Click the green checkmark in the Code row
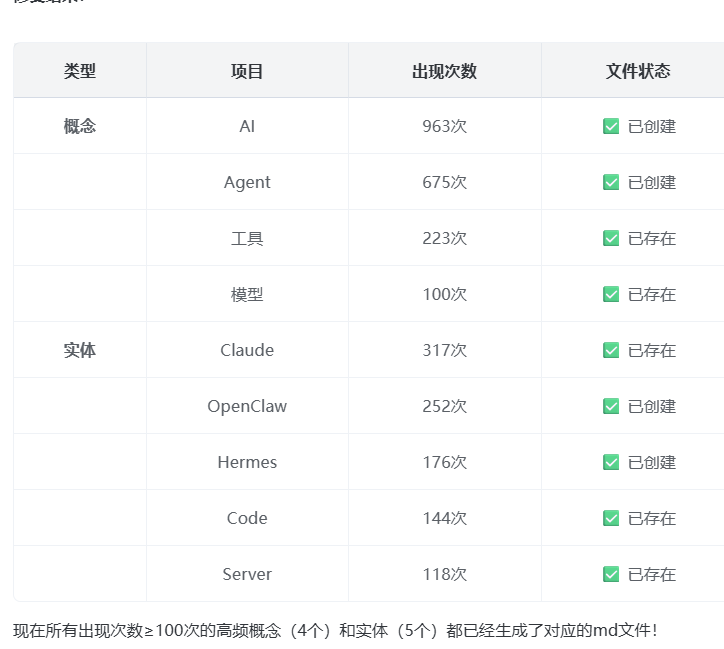The height and width of the screenshot is (649, 724). click(611, 518)
